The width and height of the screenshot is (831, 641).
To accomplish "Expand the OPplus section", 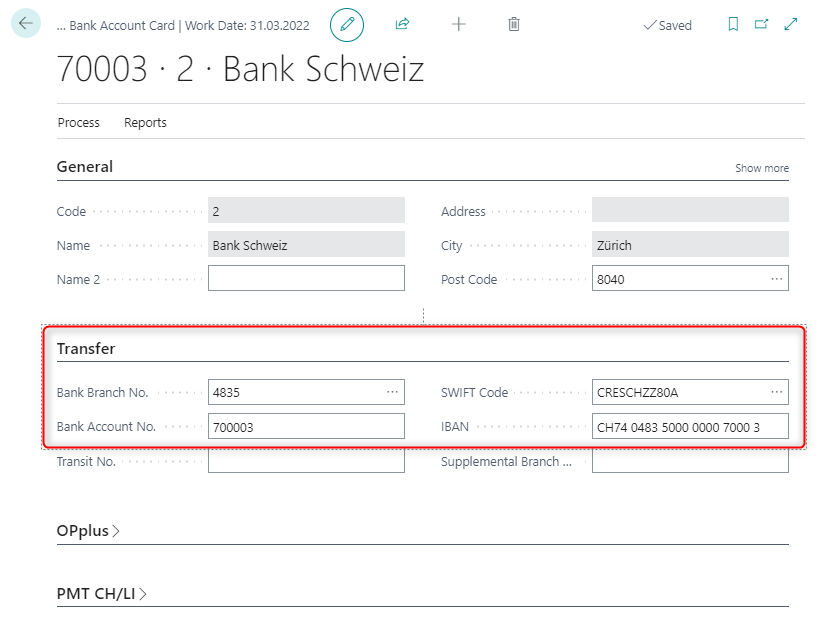I will coord(88,531).
